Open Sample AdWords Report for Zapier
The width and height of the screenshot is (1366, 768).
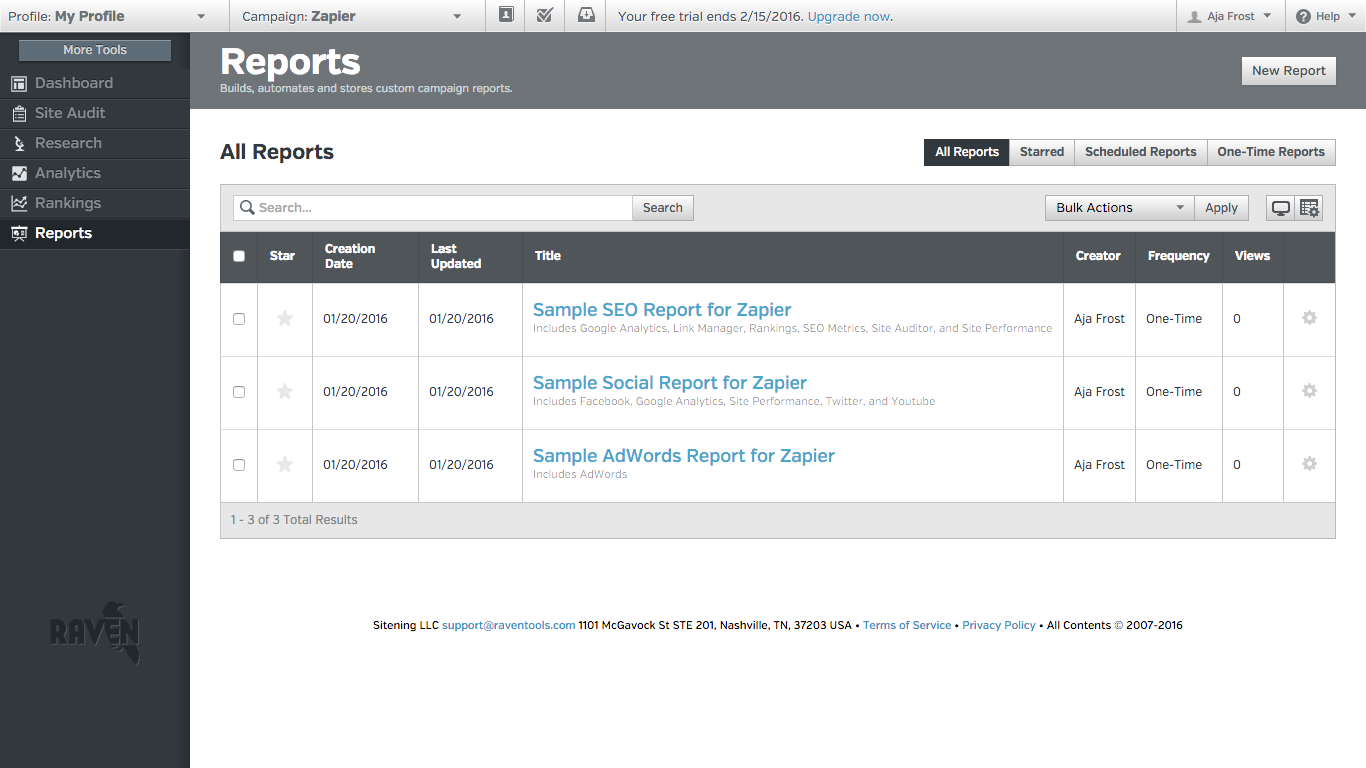pyautogui.click(x=684, y=456)
